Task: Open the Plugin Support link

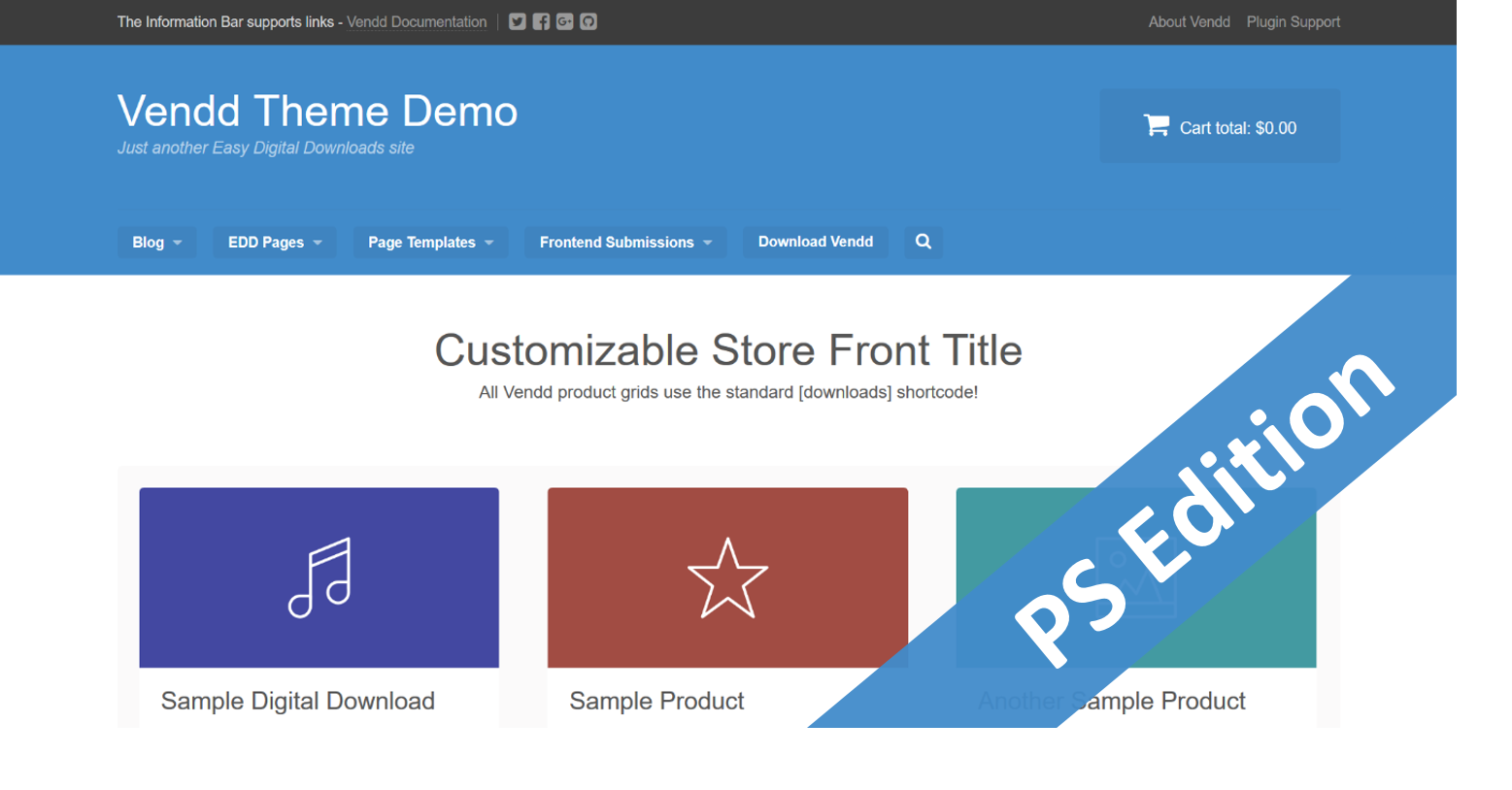Action: pyautogui.click(x=1294, y=21)
